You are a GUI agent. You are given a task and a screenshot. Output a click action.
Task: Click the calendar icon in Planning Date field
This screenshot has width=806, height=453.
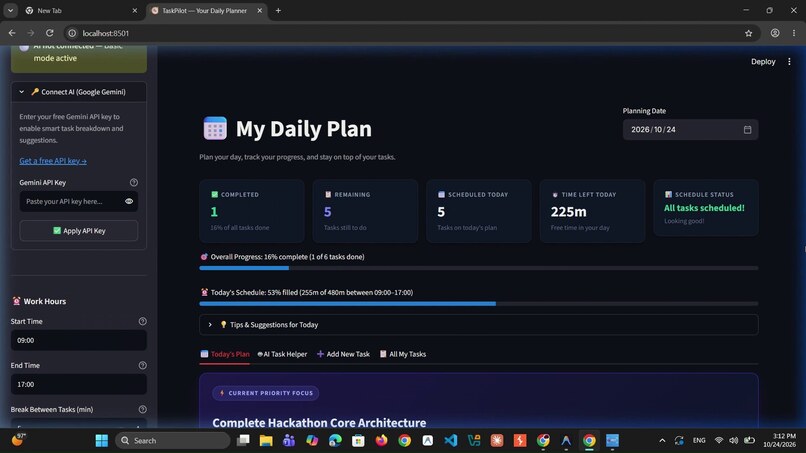coord(747,130)
